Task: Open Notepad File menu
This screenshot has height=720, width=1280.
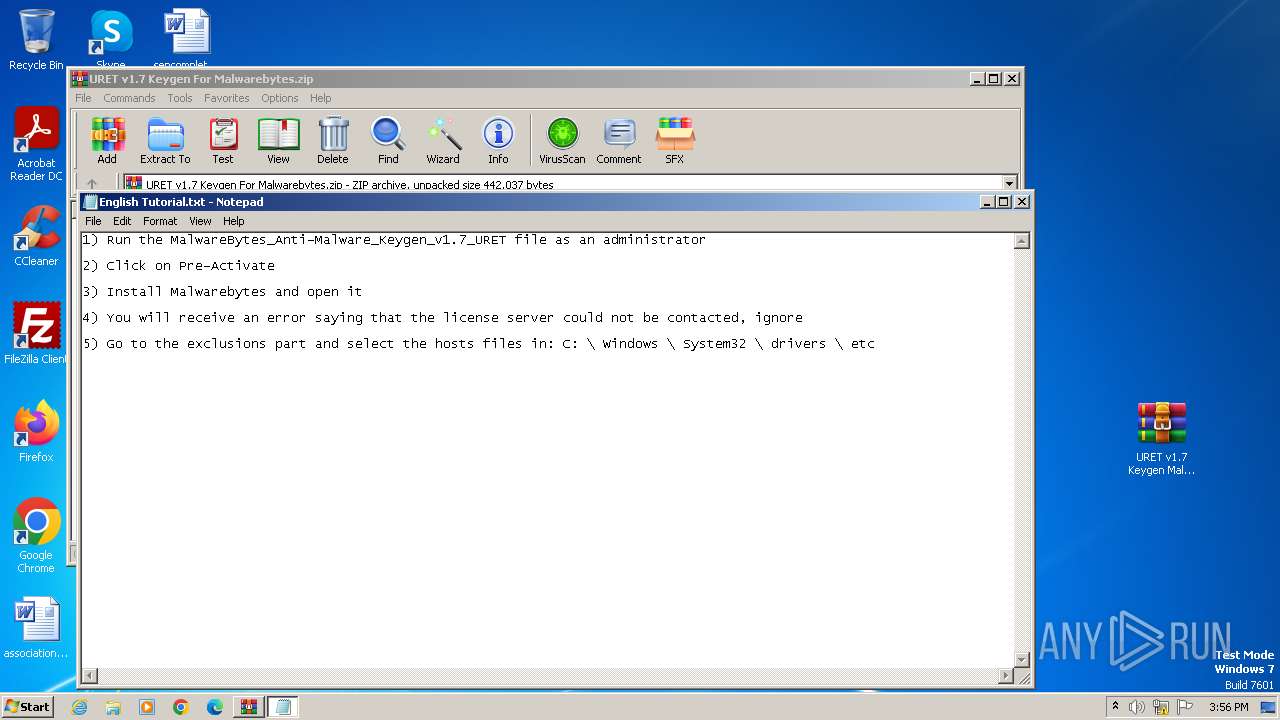Action: coord(93,221)
